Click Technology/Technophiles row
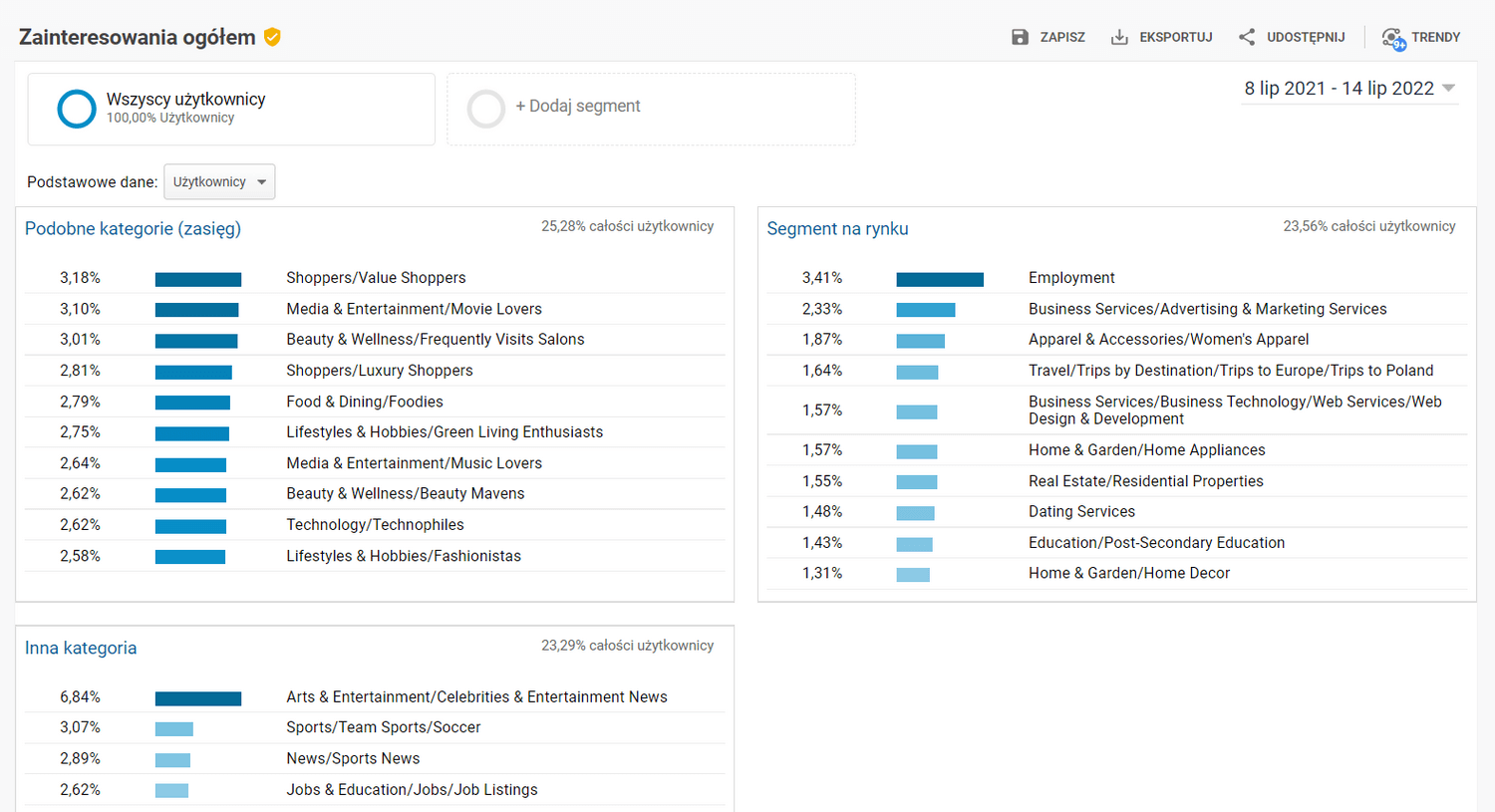1495x812 pixels. (375, 525)
